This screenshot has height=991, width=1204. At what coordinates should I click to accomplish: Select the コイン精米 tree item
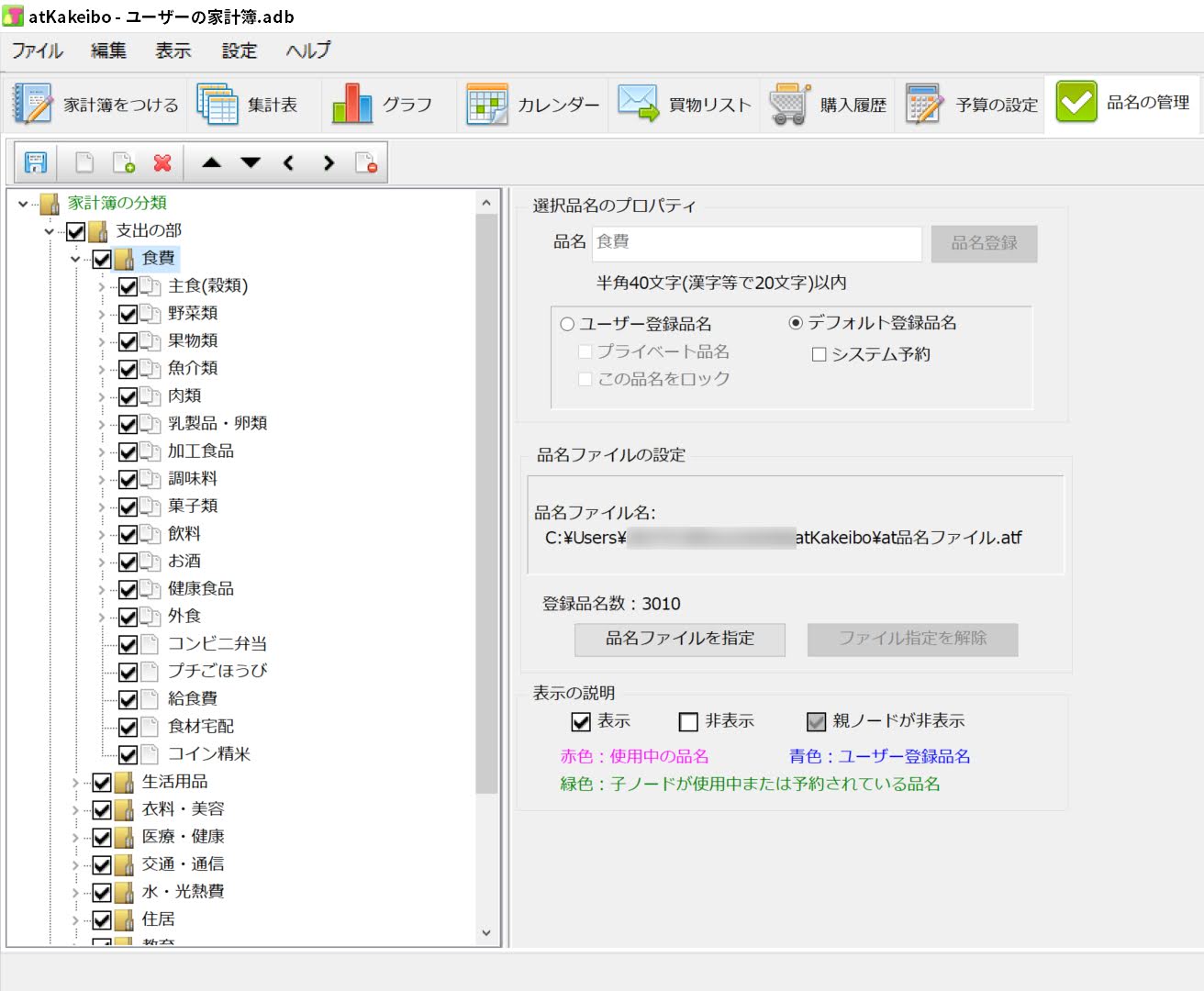pyautogui.click(x=209, y=754)
